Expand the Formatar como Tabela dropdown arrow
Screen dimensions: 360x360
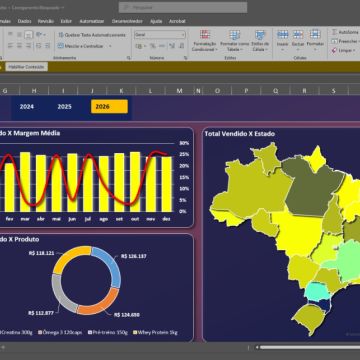tap(241, 50)
